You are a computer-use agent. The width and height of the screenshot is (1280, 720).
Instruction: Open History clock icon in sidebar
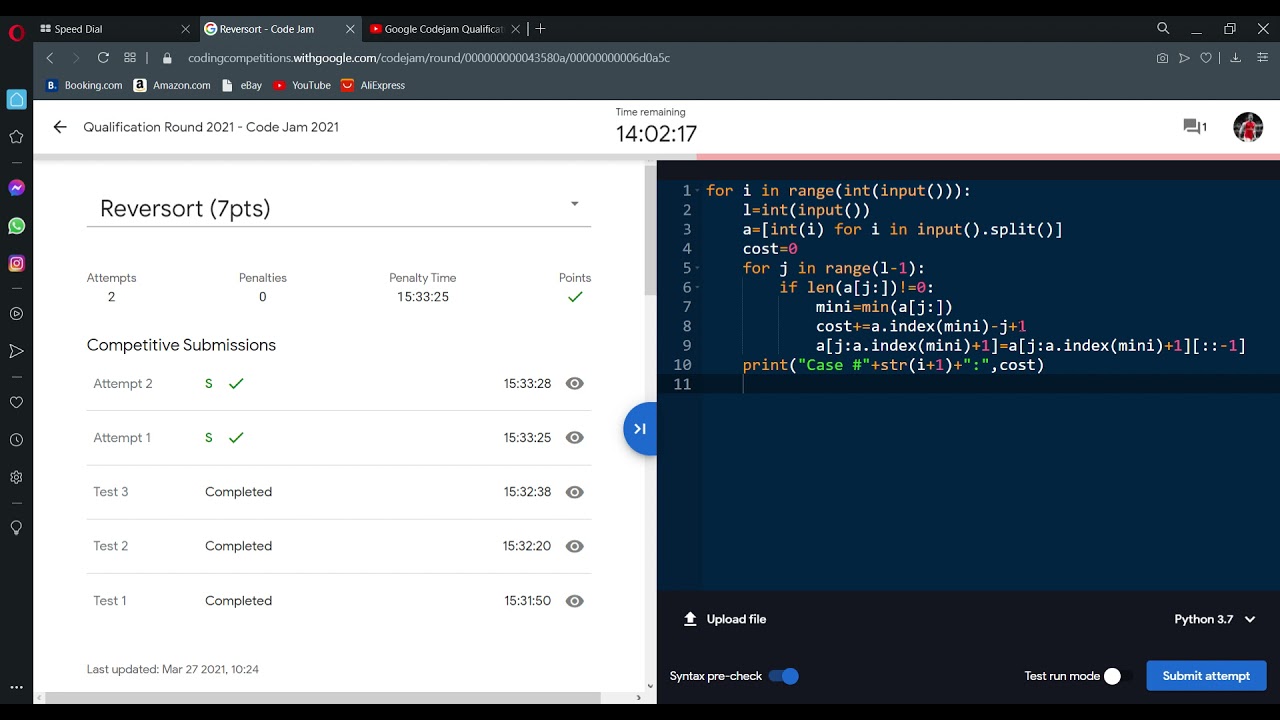[x=16, y=440]
